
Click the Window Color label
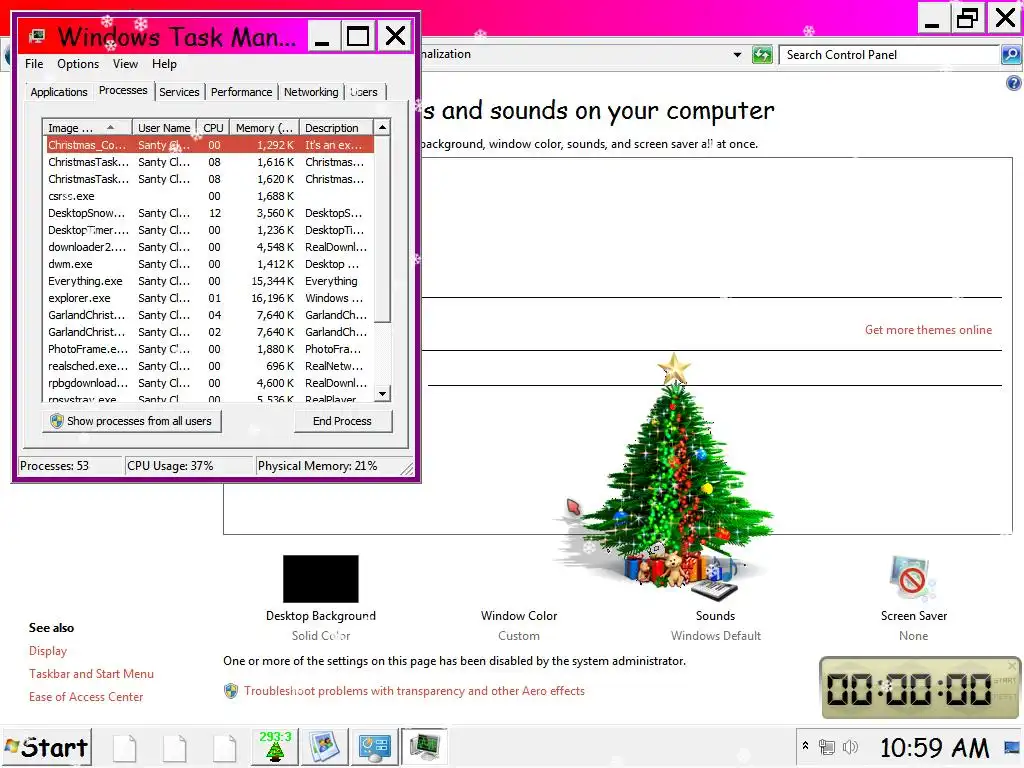pyautogui.click(x=519, y=616)
